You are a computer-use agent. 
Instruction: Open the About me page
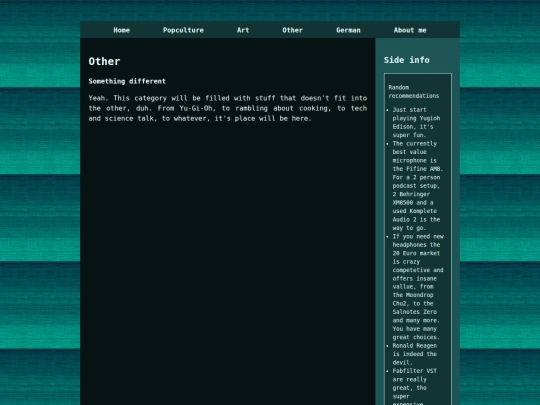click(410, 30)
